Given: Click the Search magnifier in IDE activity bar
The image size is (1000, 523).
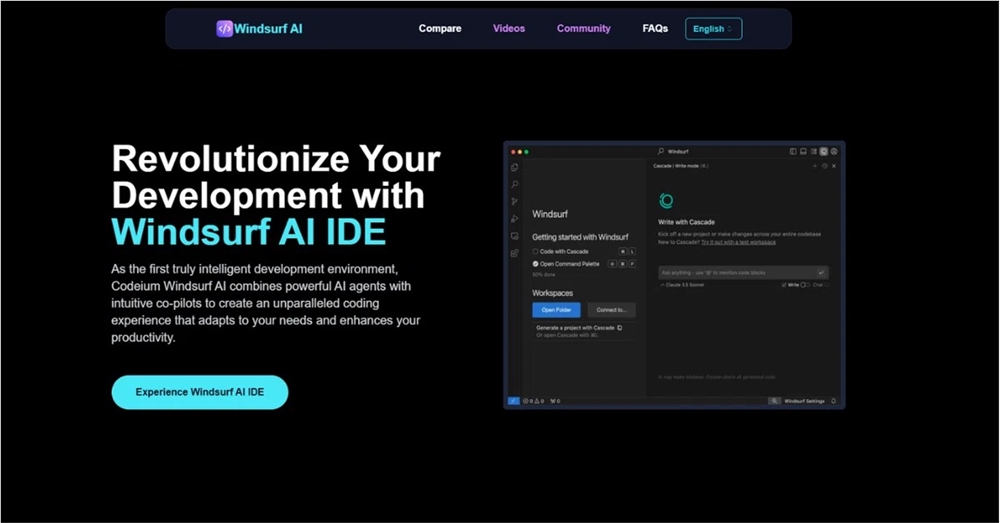Looking at the screenshot, I should [514, 185].
